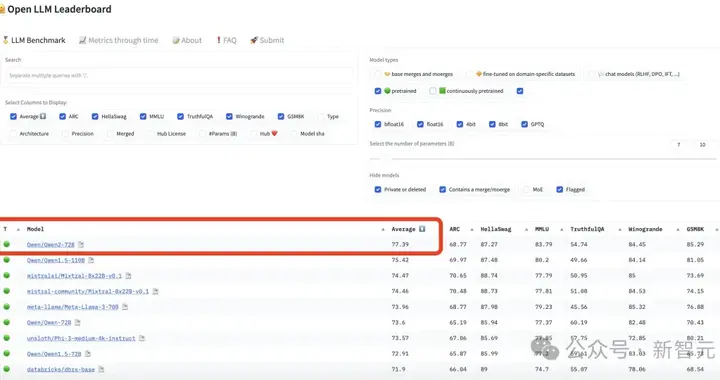Click the parameter count range slider
Screen dimensions: 720x380
click(543, 159)
